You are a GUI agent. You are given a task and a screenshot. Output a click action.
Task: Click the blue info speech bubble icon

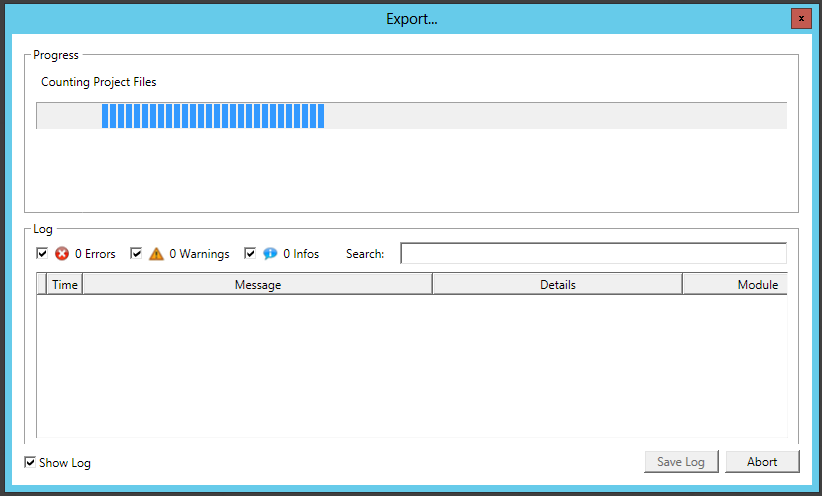270,254
